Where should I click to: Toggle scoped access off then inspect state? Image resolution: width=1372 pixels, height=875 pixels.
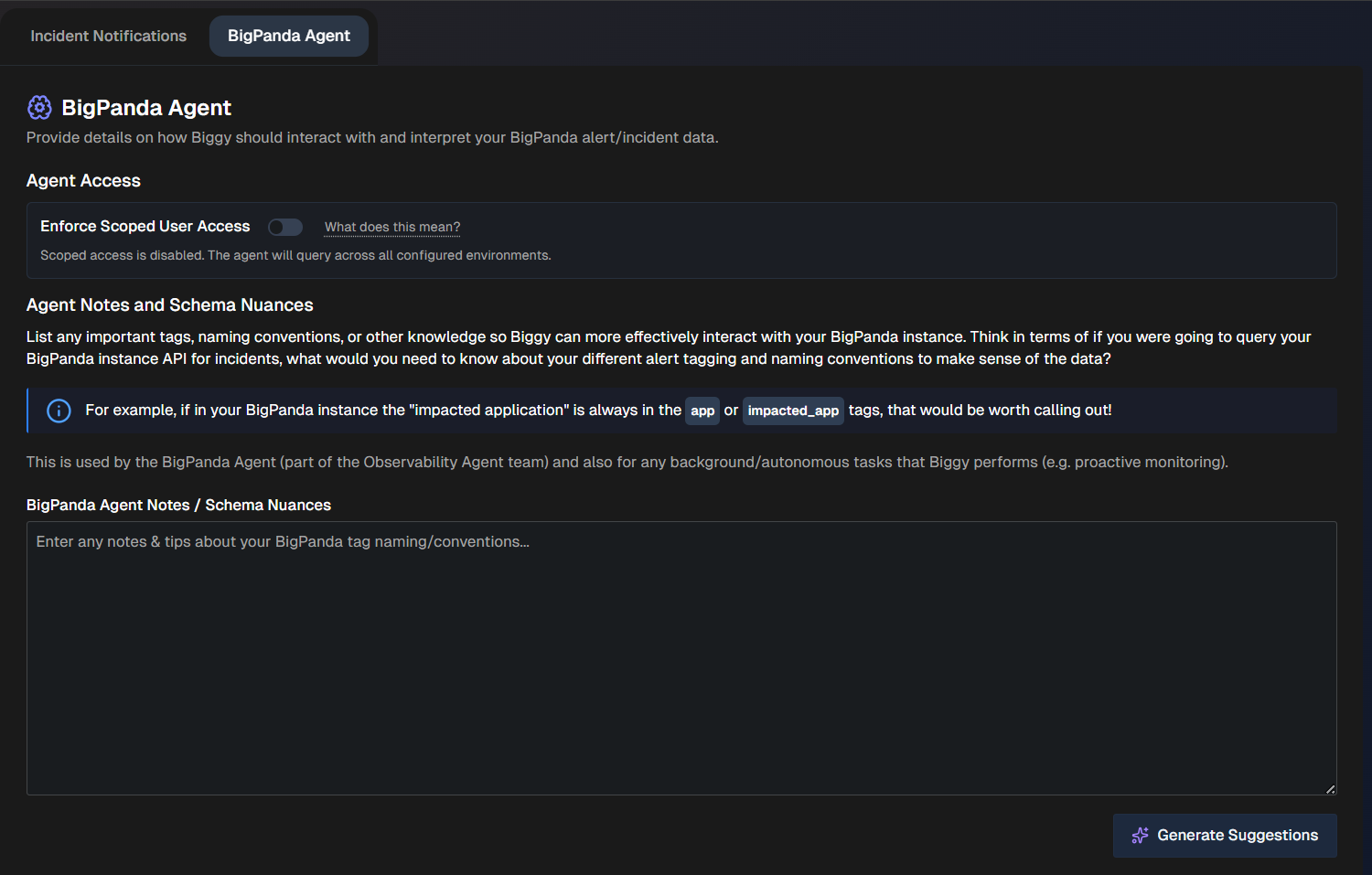coord(284,227)
